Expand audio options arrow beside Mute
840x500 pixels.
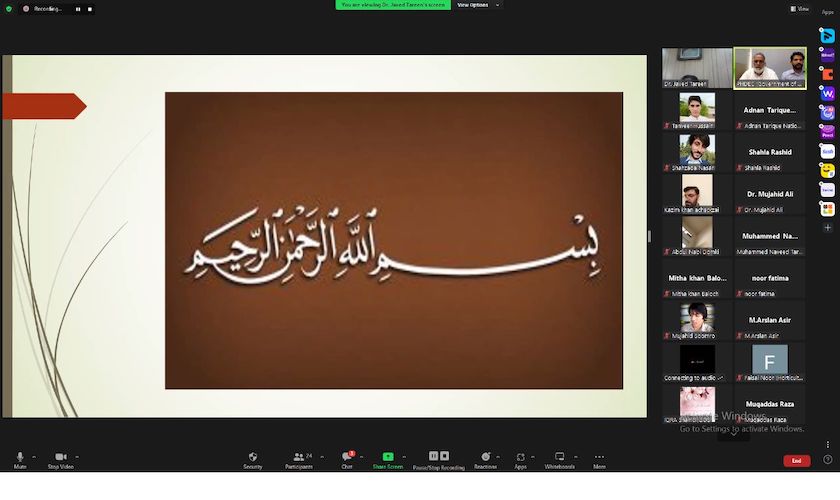(x=36, y=456)
